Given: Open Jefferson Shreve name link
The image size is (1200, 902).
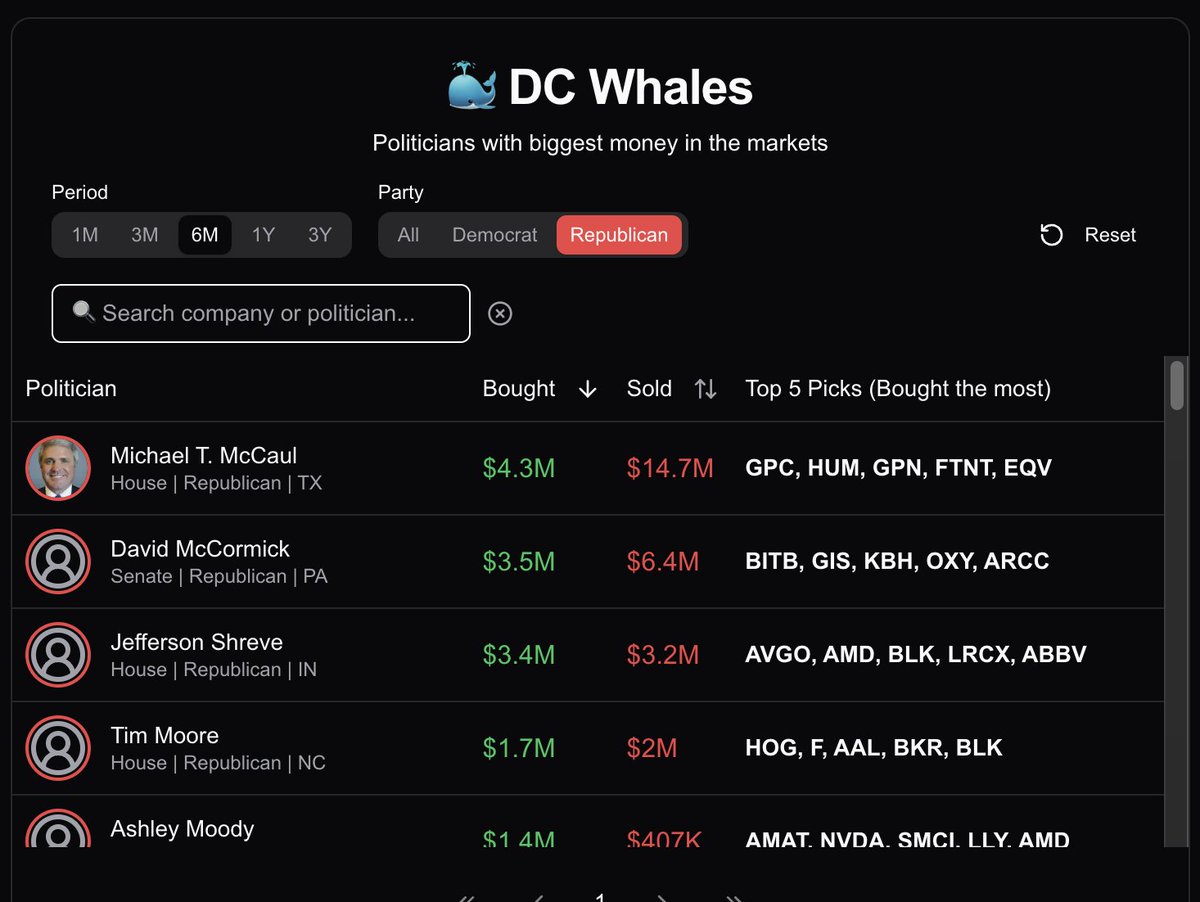Looking at the screenshot, I should (x=197, y=642).
